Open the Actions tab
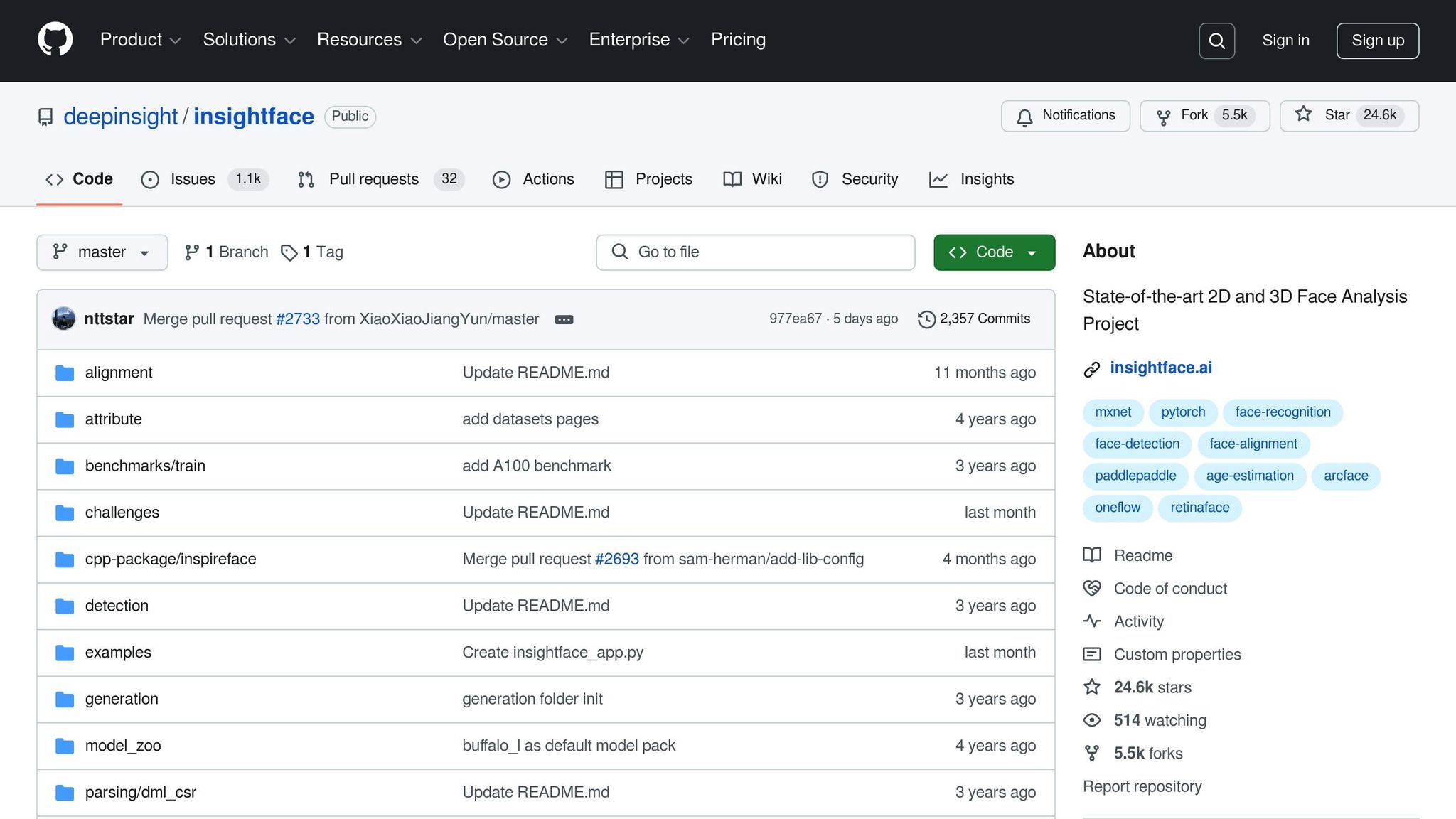Image resolution: width=1456 pixels, height=819 pixels. click(533, 179)
